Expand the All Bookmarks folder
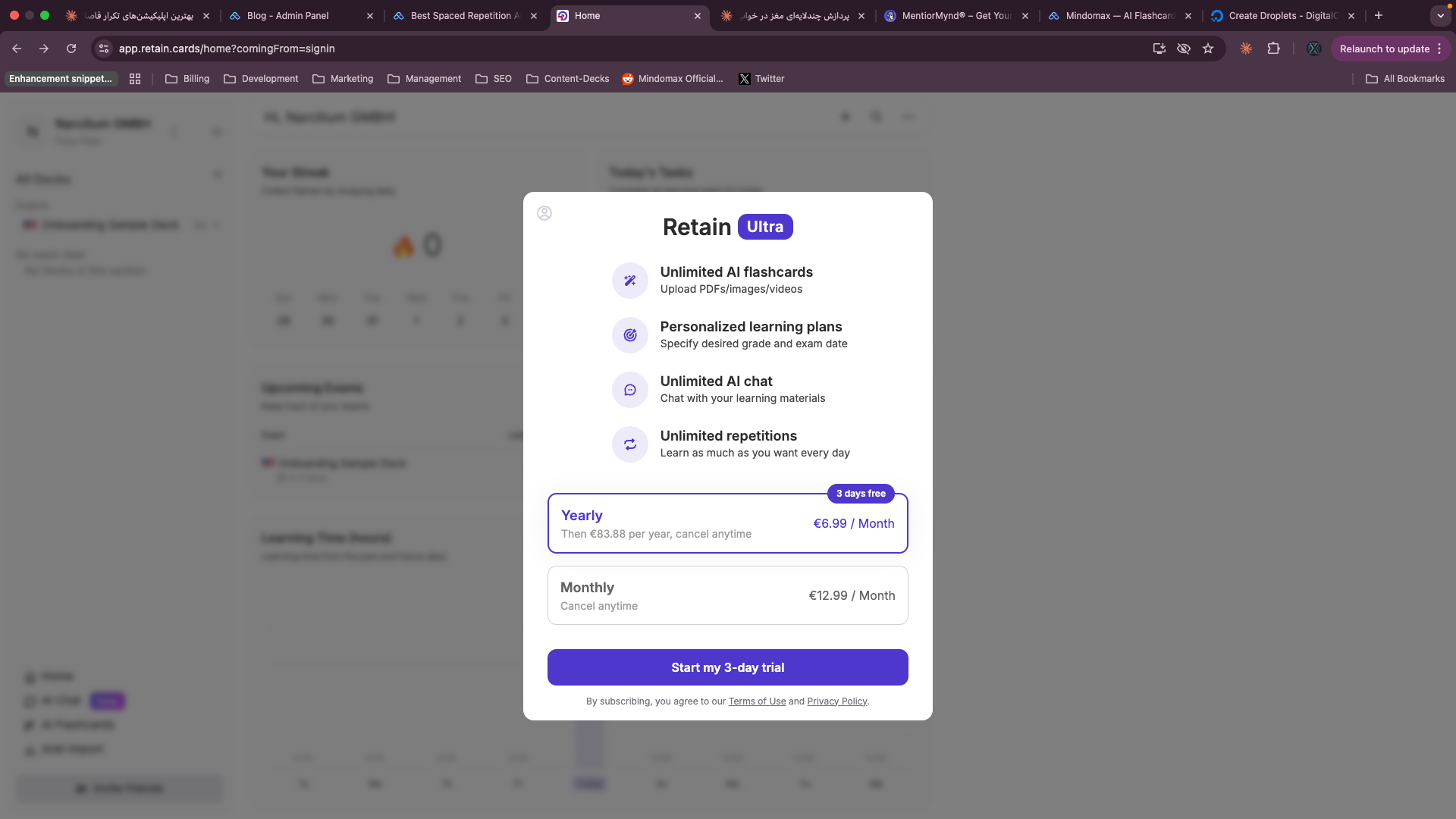This screenshot has height=819, width=1456. pos(1405,79)
